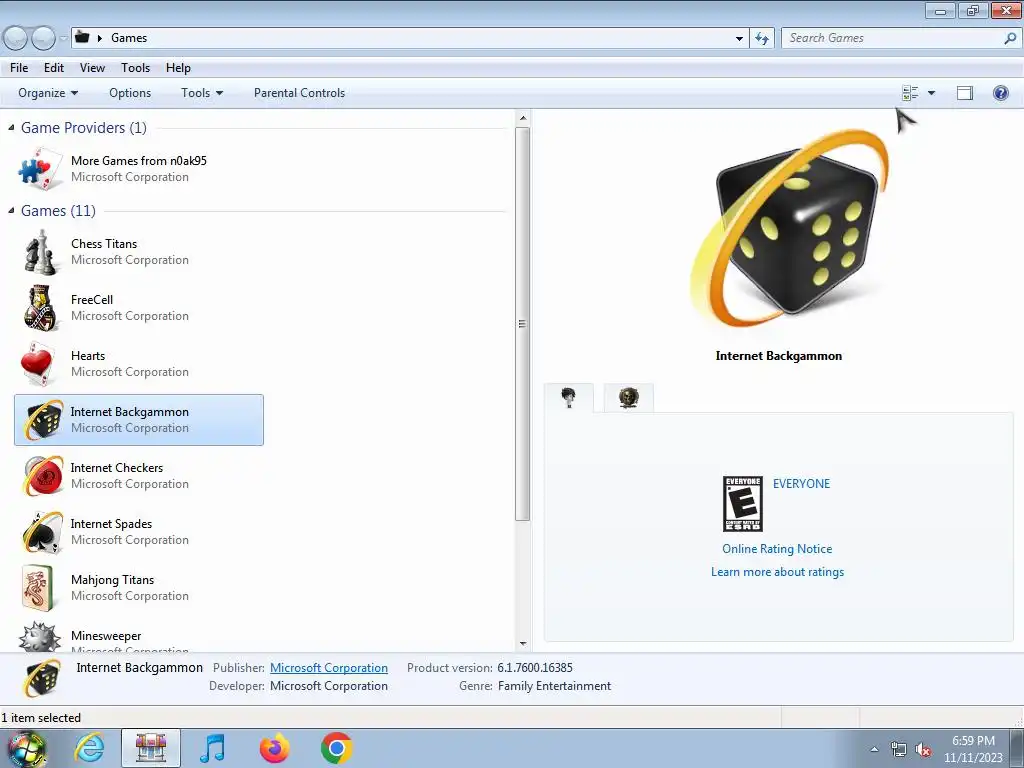
Task: Open the Microsoft Corporation publisher link
Action: pos(328,668)
